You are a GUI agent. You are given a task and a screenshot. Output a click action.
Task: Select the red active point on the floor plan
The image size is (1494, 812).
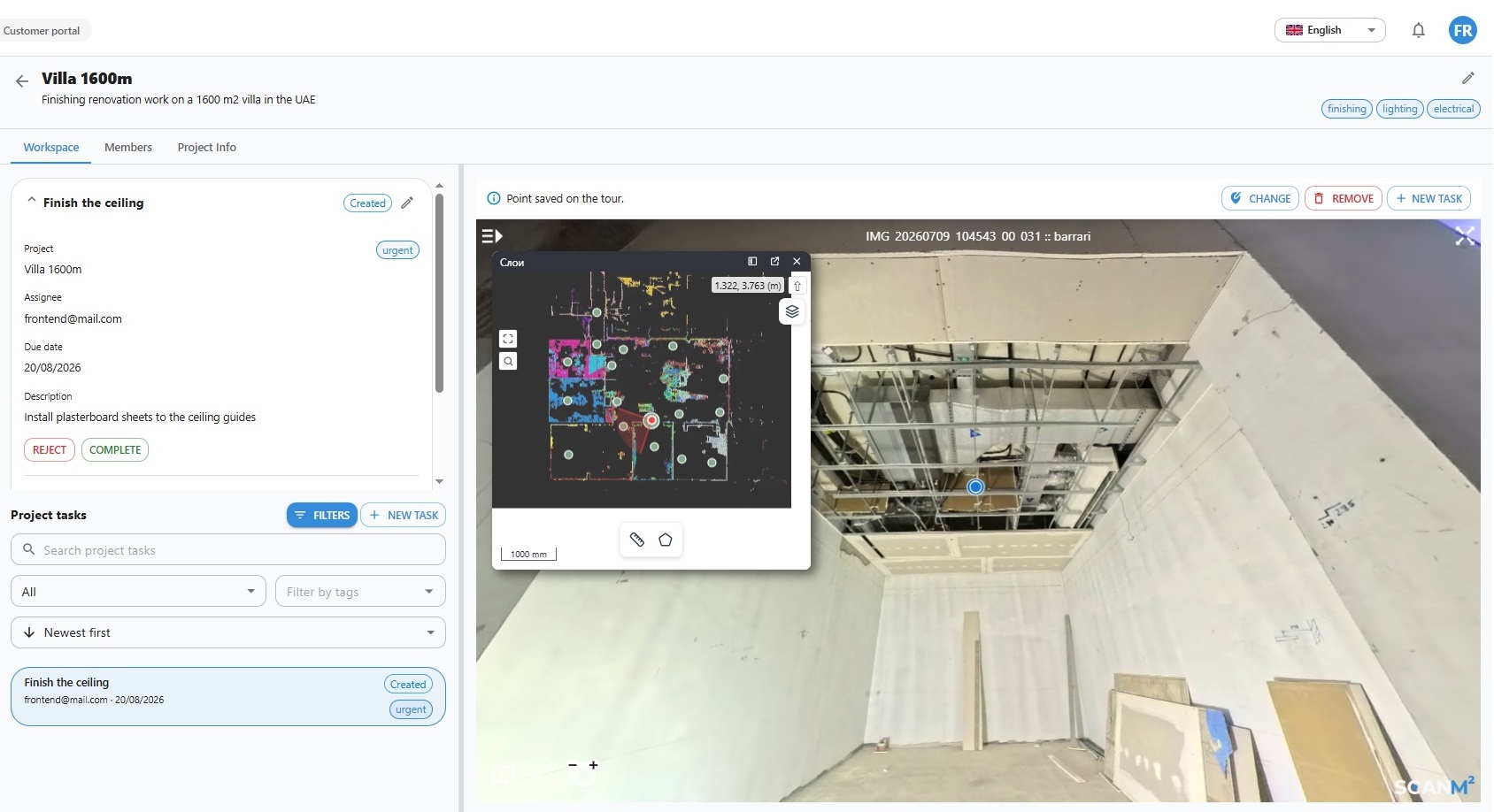[651, 420]
